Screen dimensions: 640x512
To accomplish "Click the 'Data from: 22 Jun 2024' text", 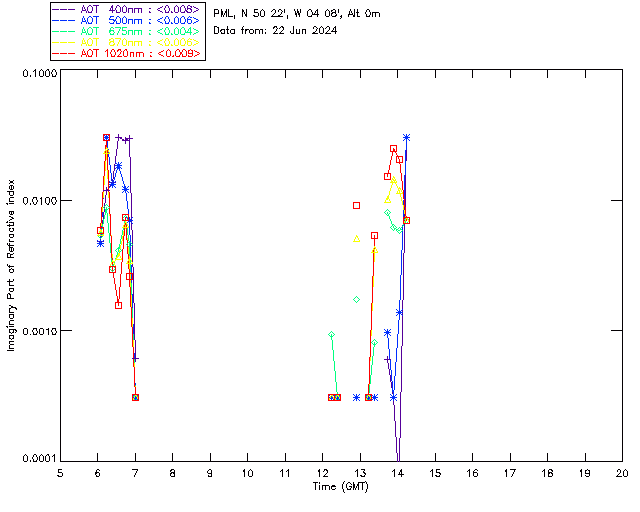I will click(275, 31).
